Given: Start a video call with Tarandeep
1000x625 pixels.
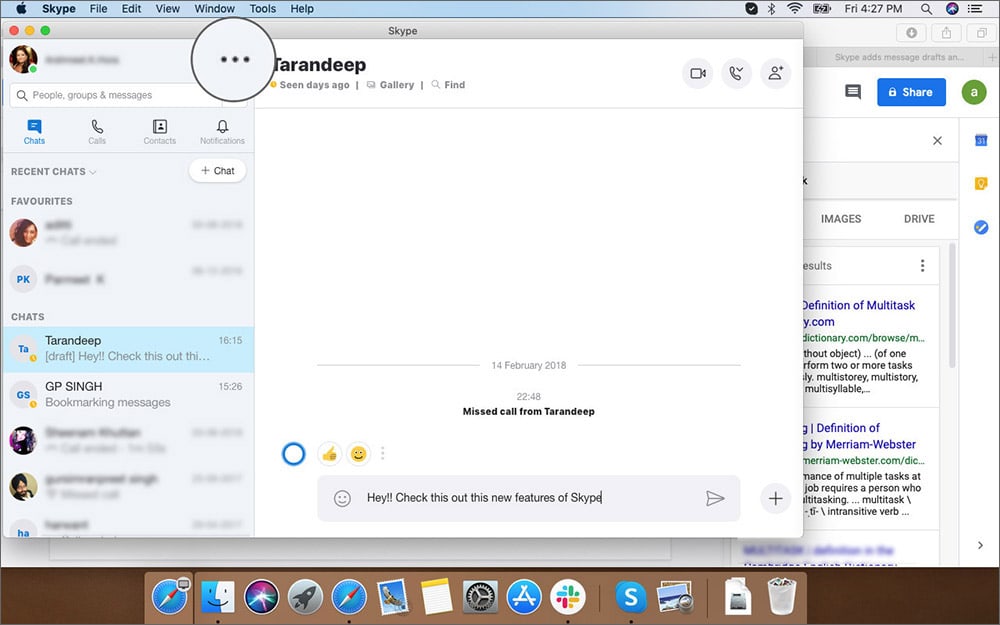Looking at the screenshot, I should 697,73.
